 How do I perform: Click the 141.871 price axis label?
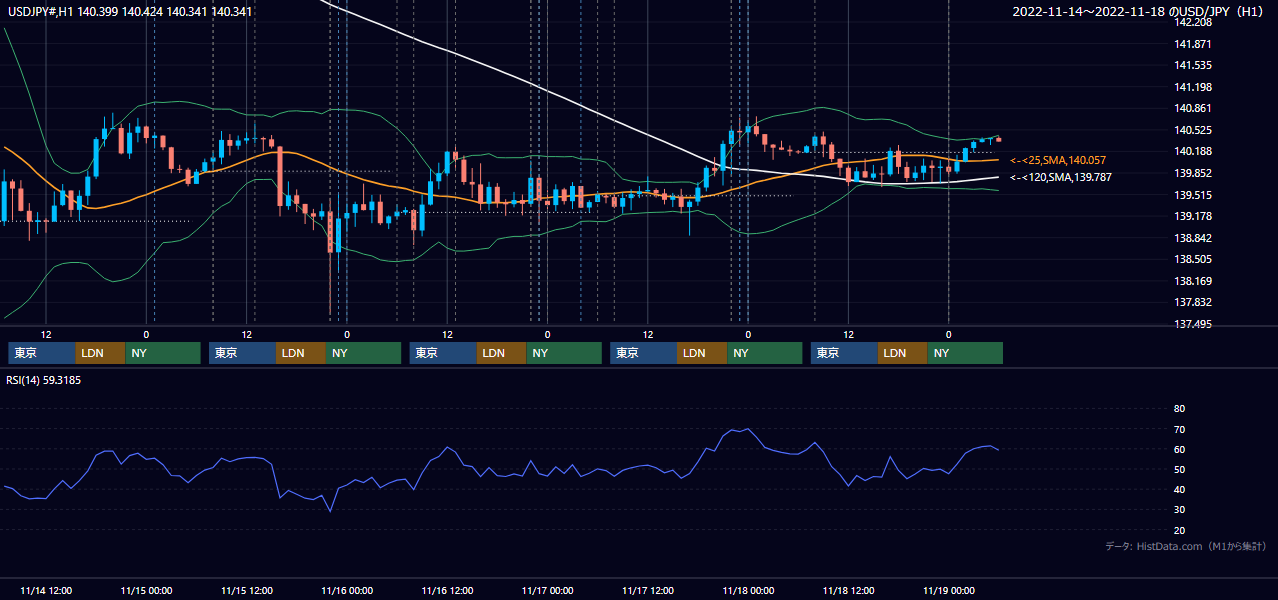(x=1193, y=44)
